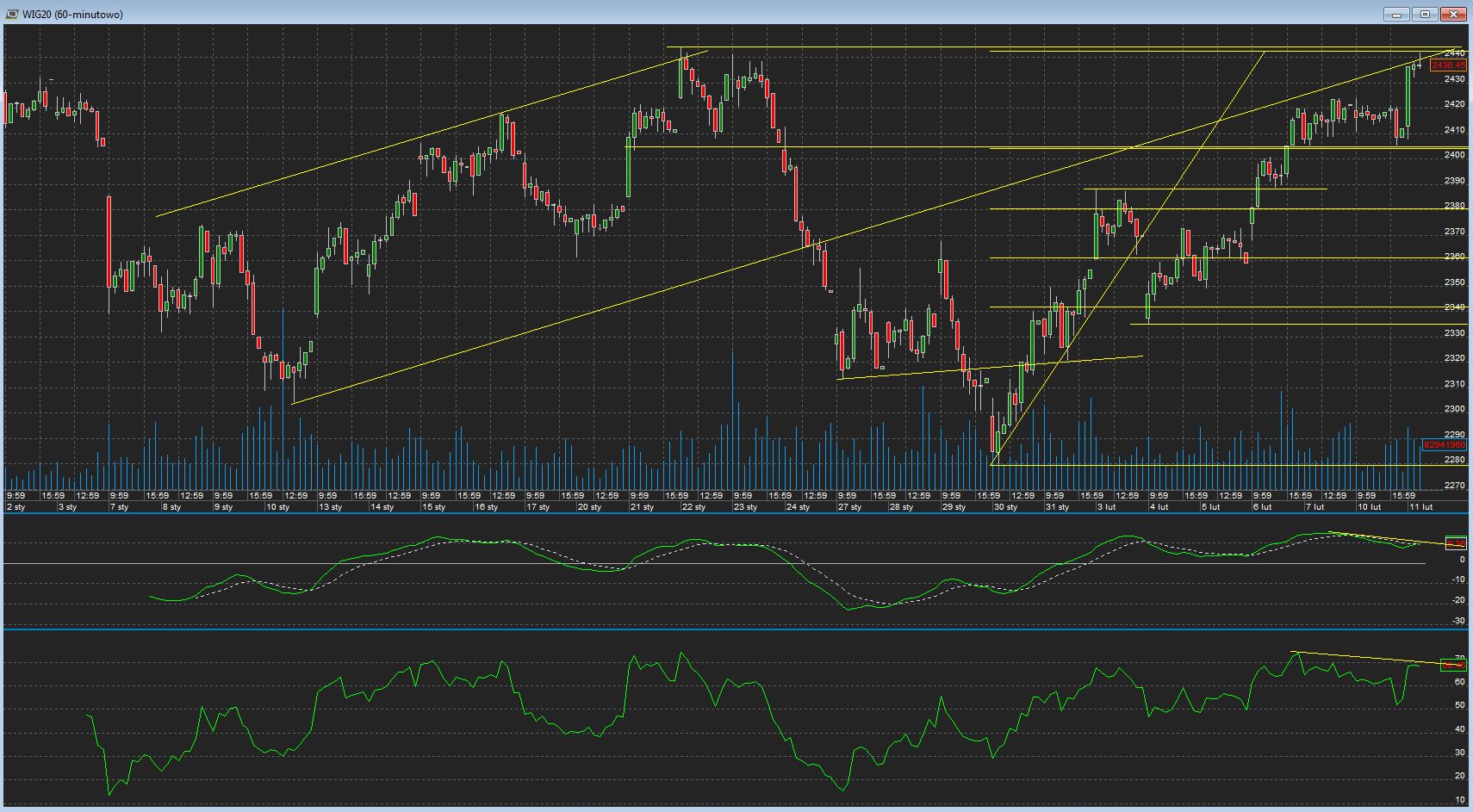The height and width of the screenshot is (812, 1473).
Task: Click the 2280 price axis label
Action: click(x=1454, y=460)
